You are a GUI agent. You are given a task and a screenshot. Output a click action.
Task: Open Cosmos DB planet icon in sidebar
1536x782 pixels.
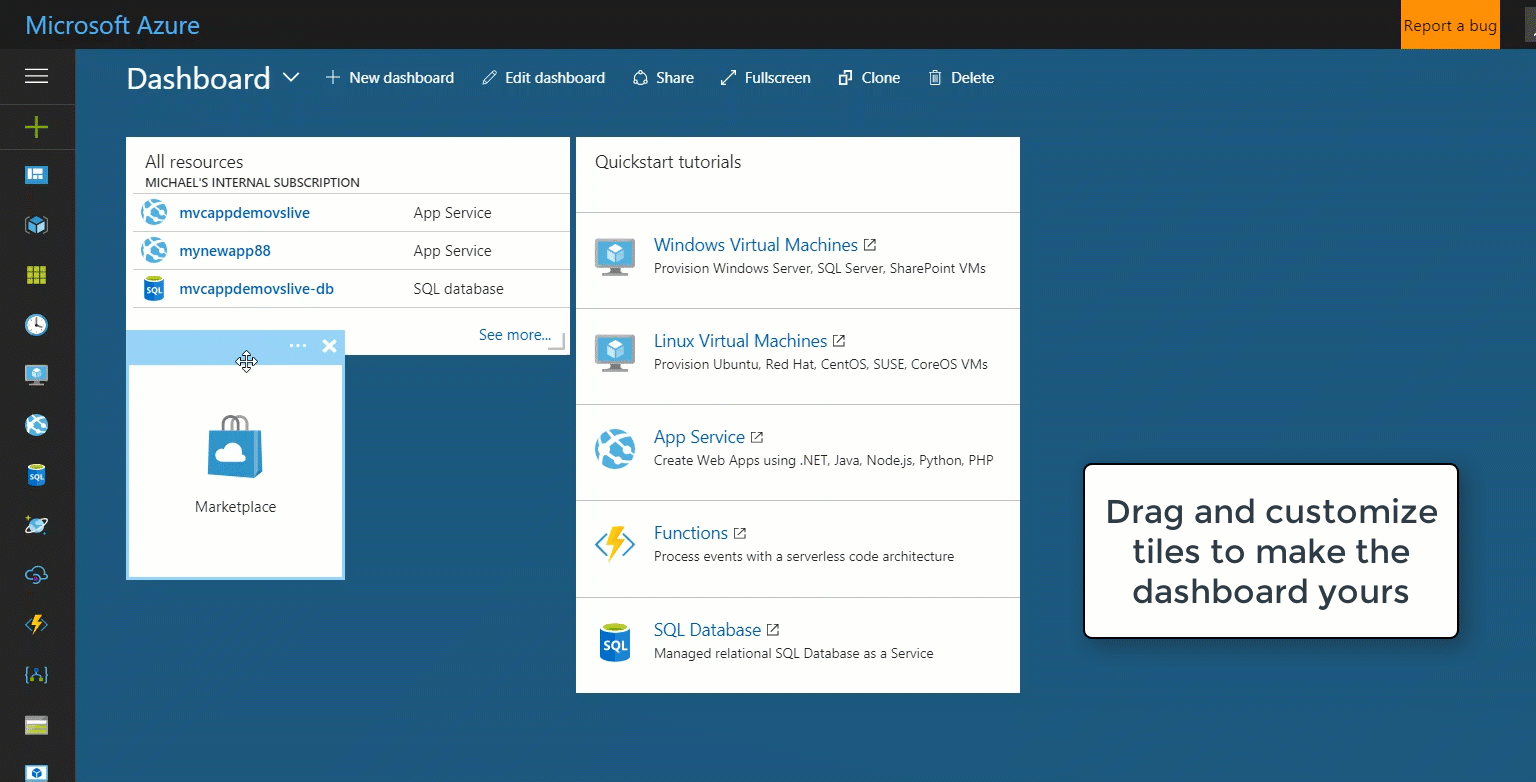(x=37, y=525)
